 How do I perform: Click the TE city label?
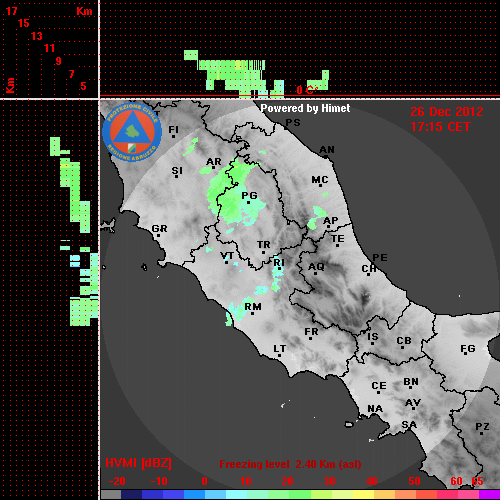click(x=337, y=239)
